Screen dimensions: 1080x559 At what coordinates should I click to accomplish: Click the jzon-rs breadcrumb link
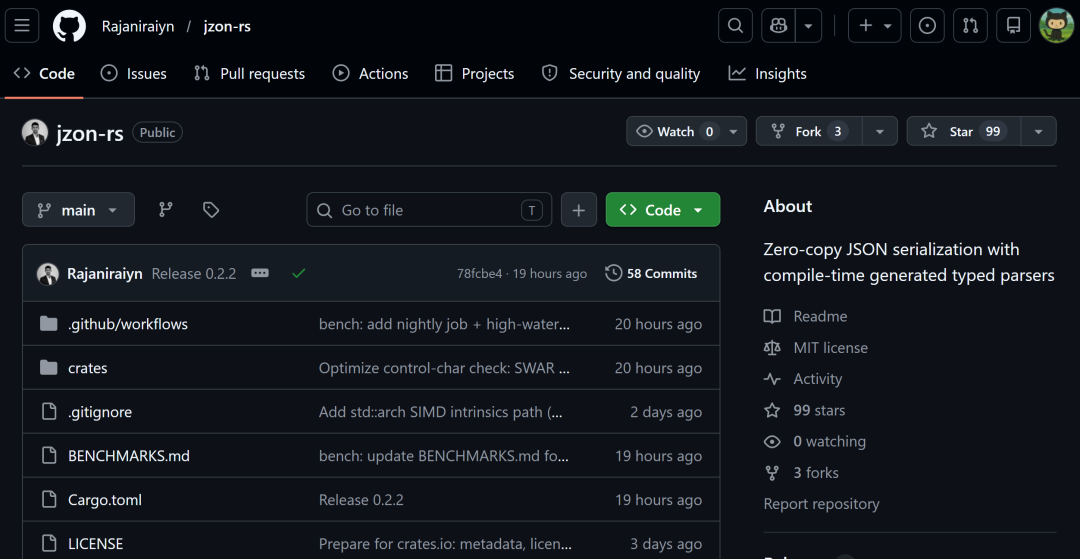tap(227, 27)
